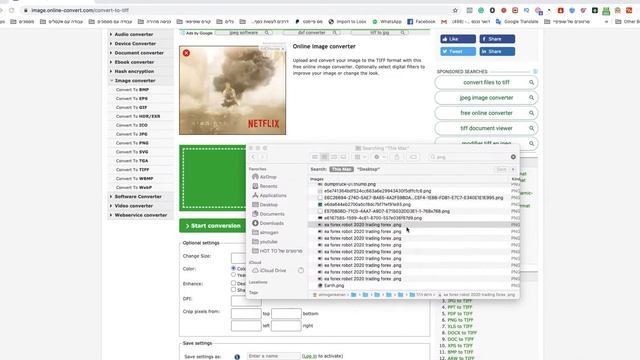The height and width of the screenshot is (360, 640).
Task: Click the Finder edit tags icon
Action: [x=413, y=157]
